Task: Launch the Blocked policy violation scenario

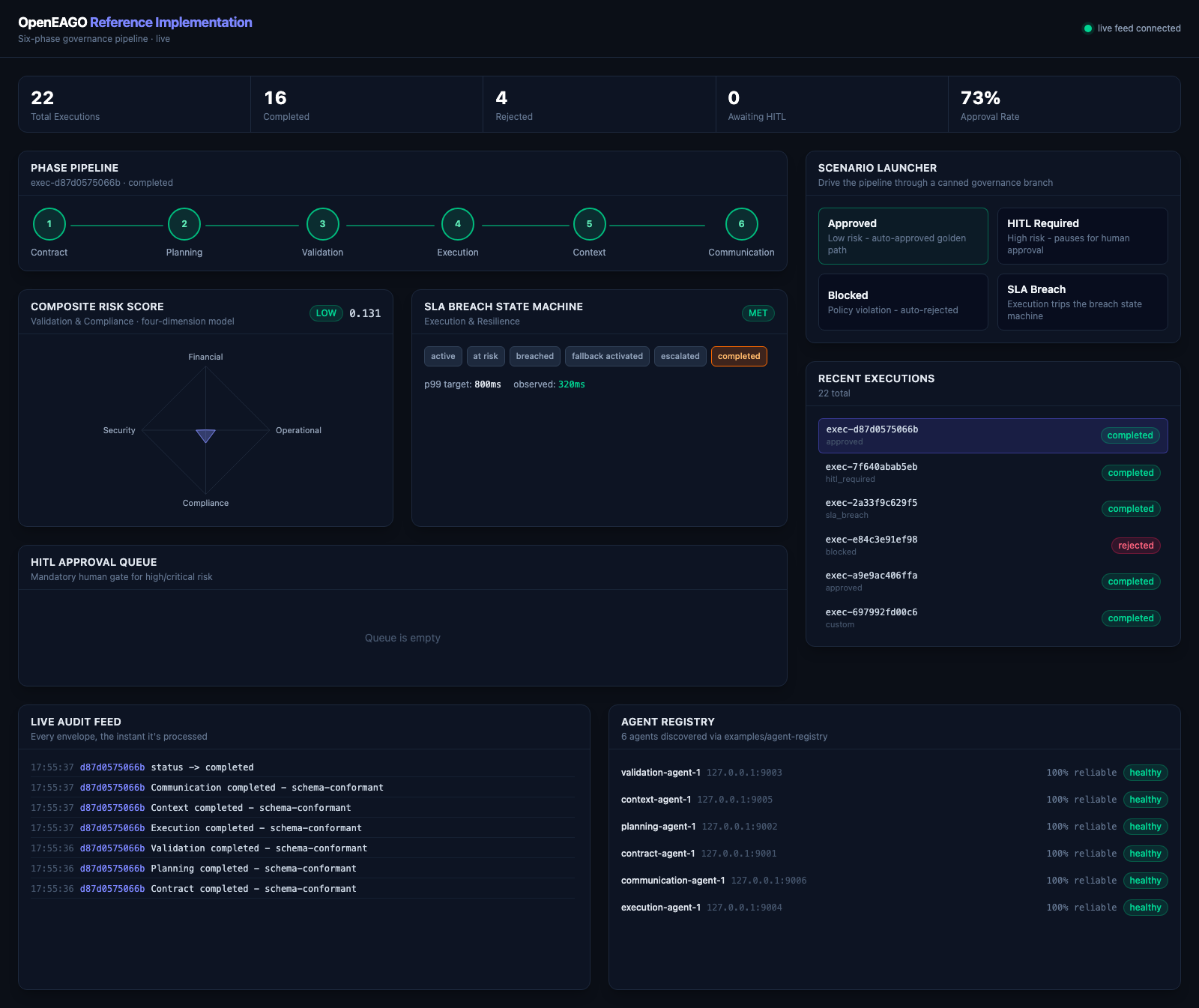Action: coord(903,302)
